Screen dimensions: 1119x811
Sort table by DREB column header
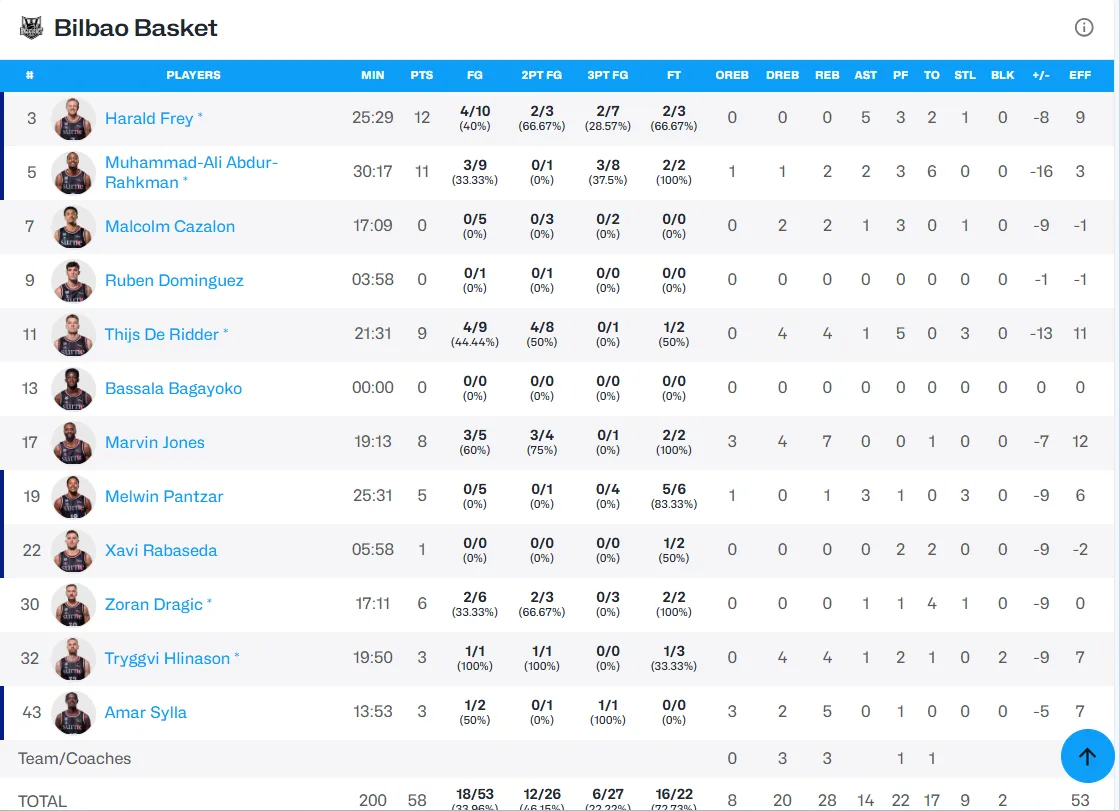(782, 75)
